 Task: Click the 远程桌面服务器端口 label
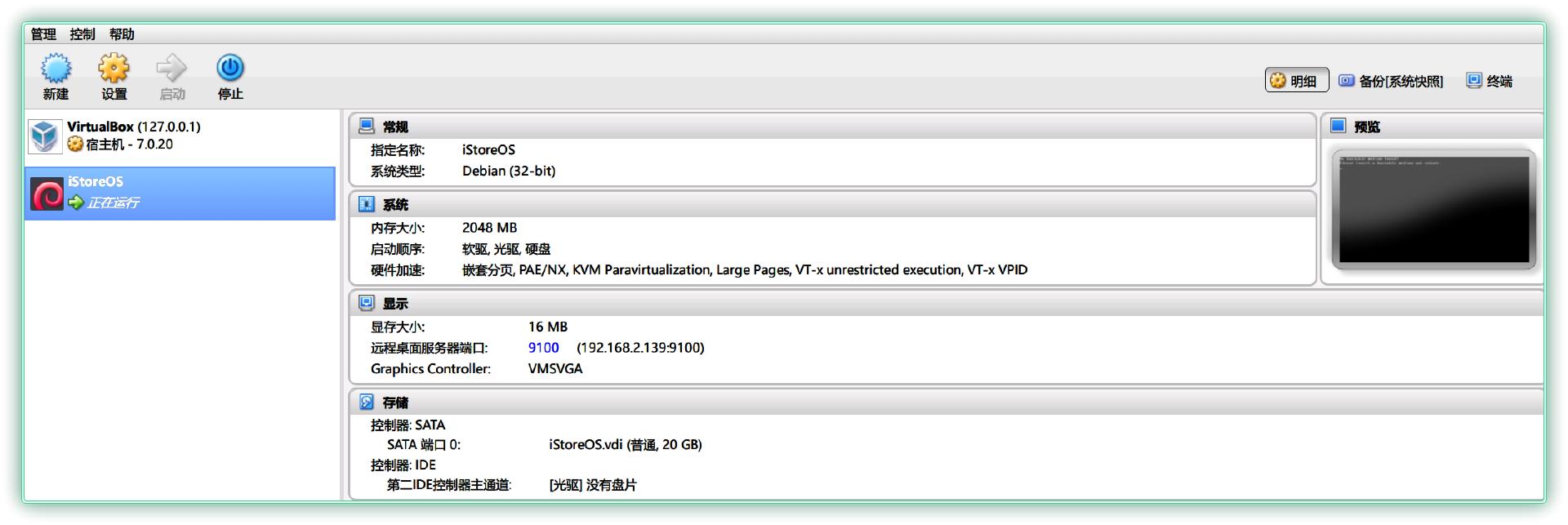coord(429,348)
